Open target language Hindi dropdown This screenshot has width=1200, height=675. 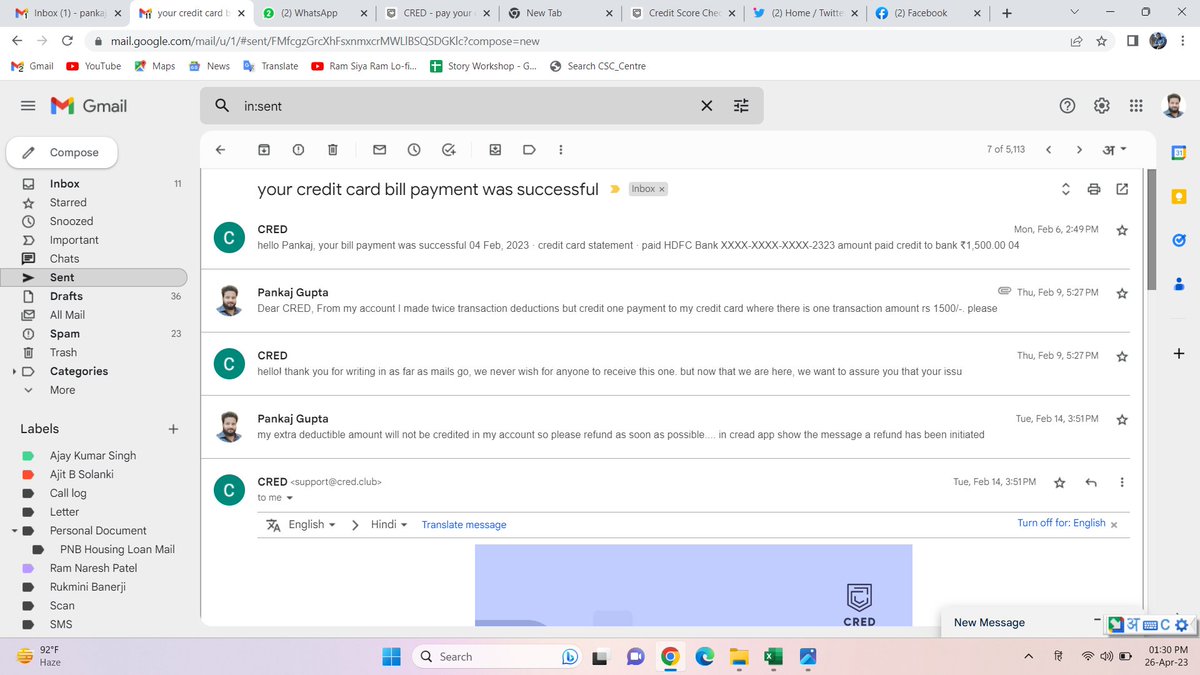click(x=388, y=524)
